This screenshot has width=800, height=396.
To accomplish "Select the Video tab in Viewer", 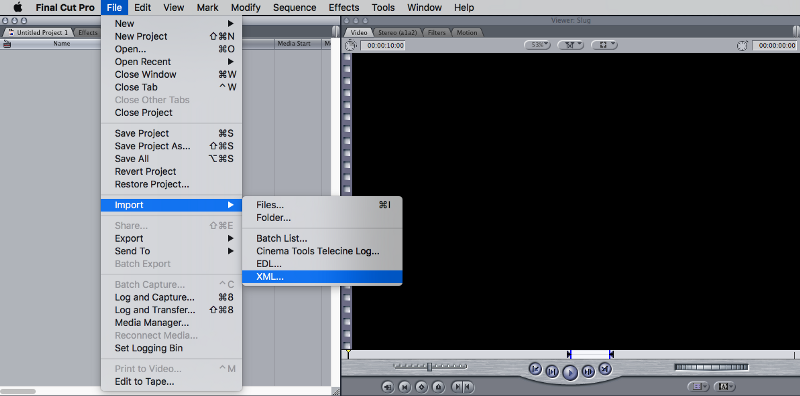I will point(359,33).
